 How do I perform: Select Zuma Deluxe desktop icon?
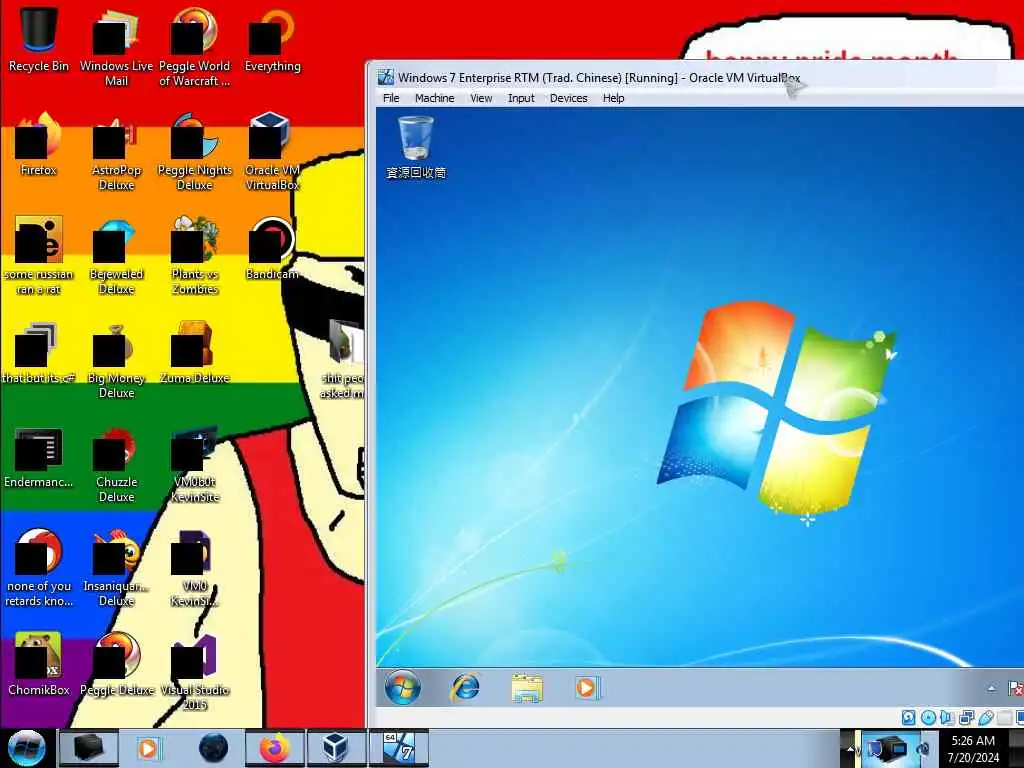[x=195, y=351]
